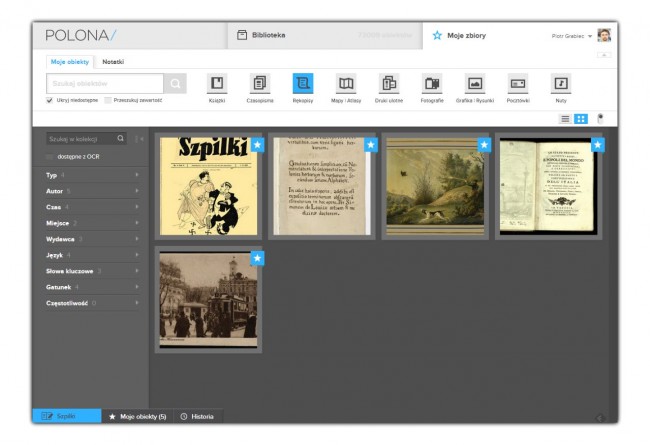The width and height of the screenshot is (650, 445).
Task: Click the magnifier in collection search
Action: (x=121, y=139)
